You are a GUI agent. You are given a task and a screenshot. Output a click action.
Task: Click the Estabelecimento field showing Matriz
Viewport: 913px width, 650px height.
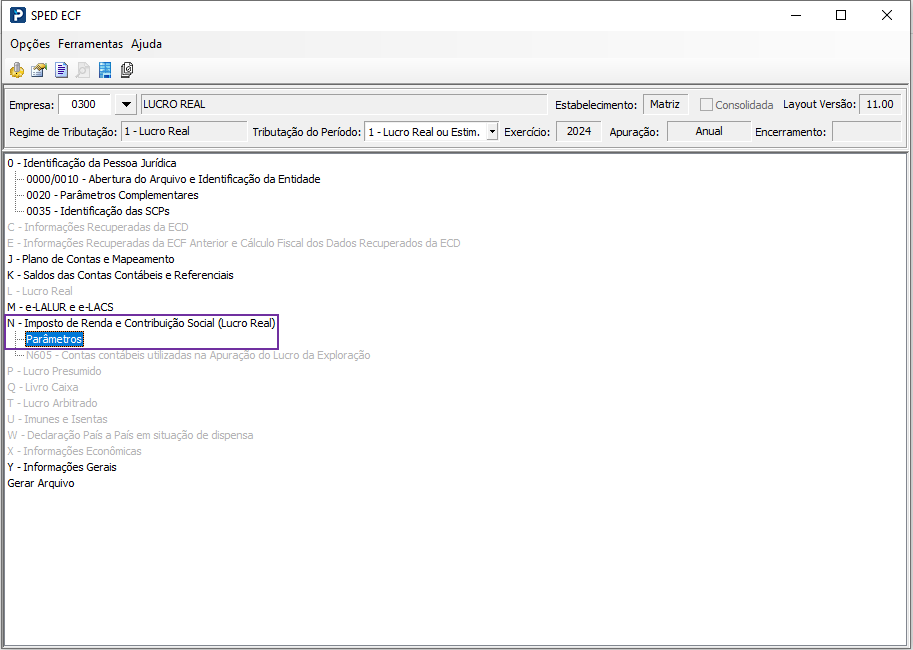[665, 105]
